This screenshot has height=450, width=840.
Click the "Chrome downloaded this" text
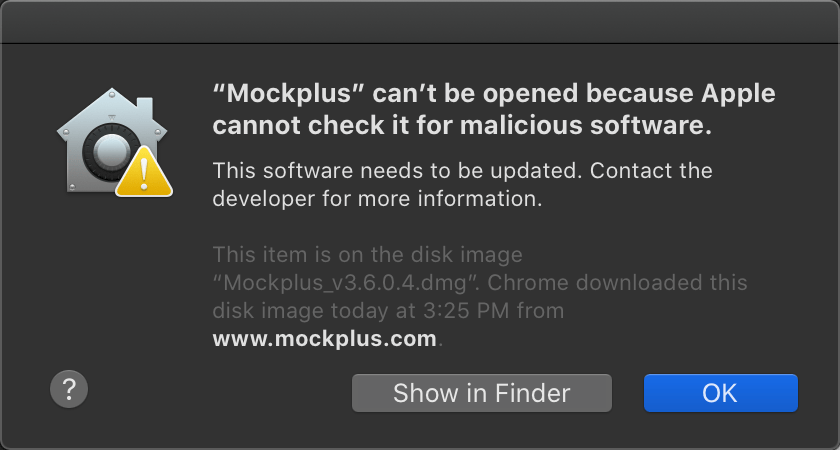tap(618, 283)
